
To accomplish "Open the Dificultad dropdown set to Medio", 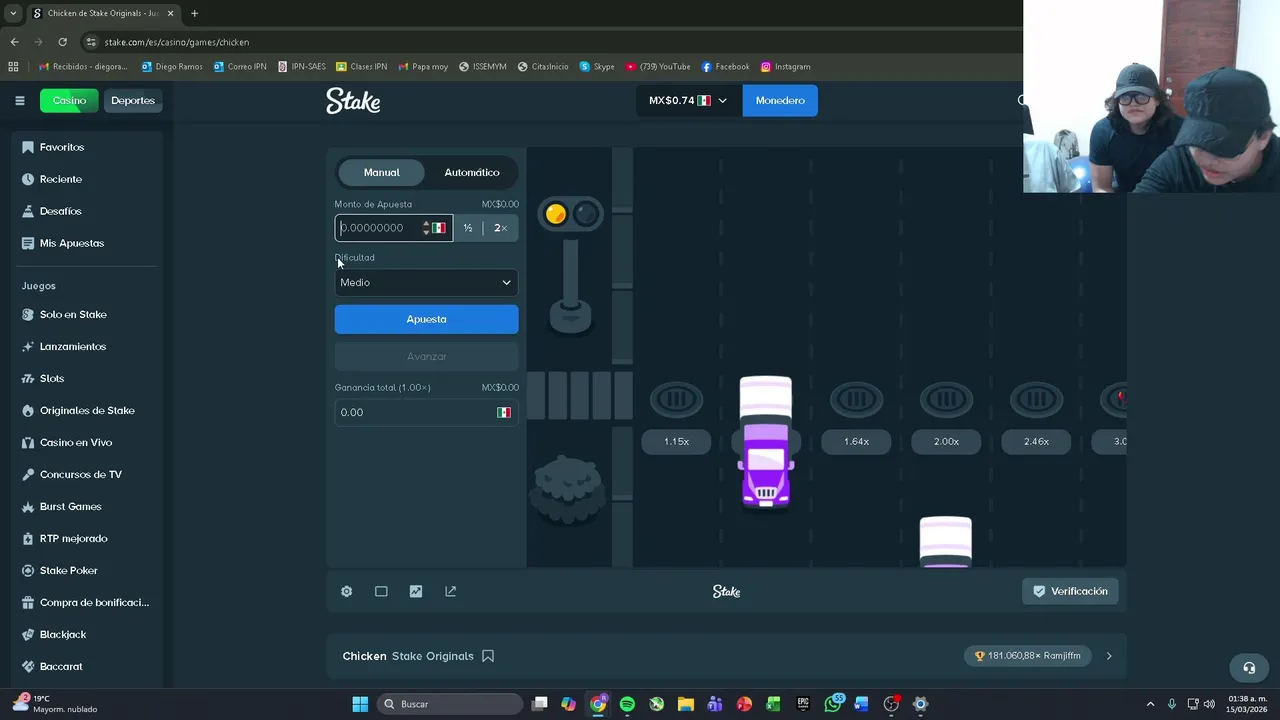I will click(426, 282).
